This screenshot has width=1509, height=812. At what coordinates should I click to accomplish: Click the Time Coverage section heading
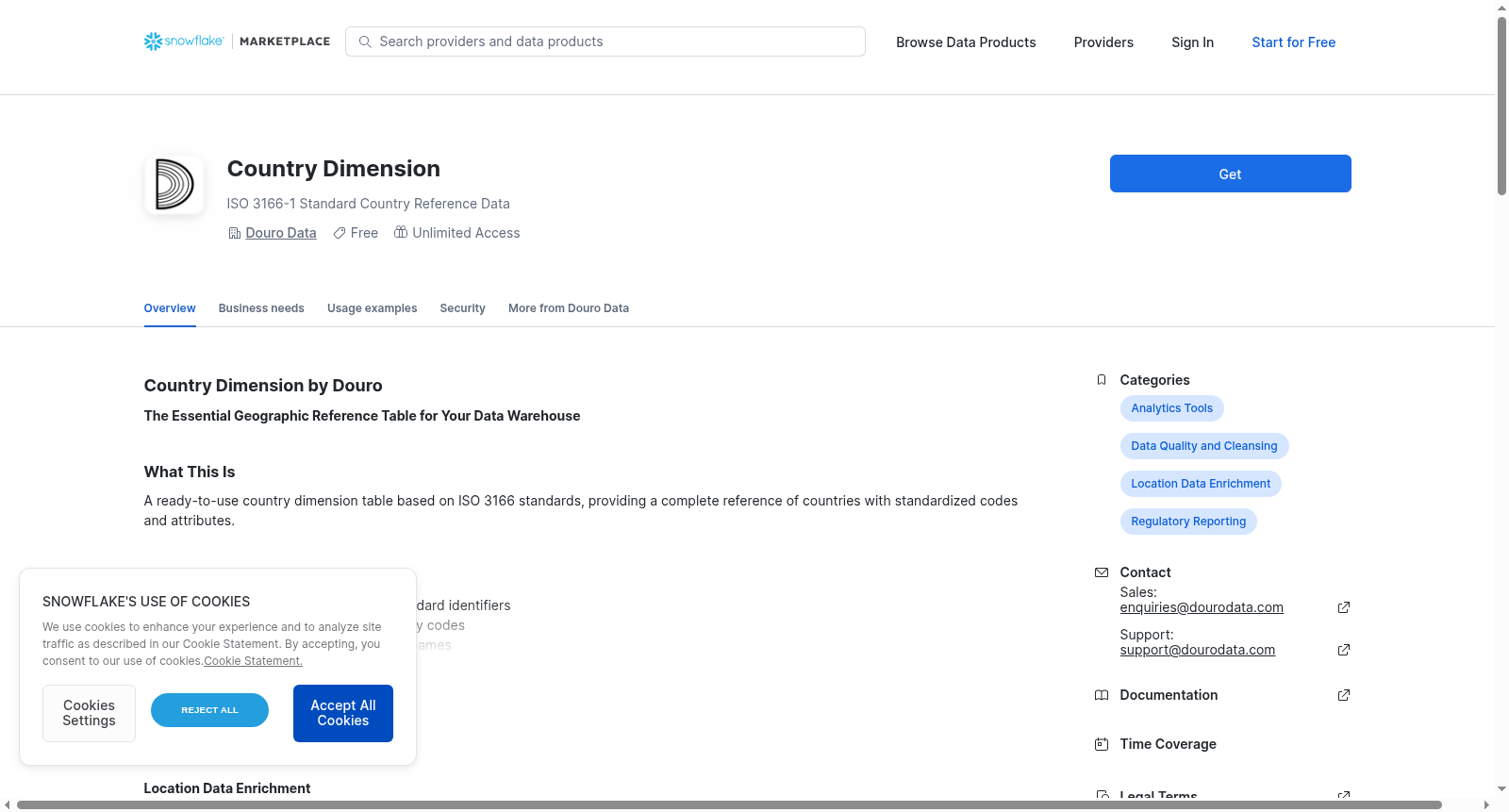(1168, 744)
